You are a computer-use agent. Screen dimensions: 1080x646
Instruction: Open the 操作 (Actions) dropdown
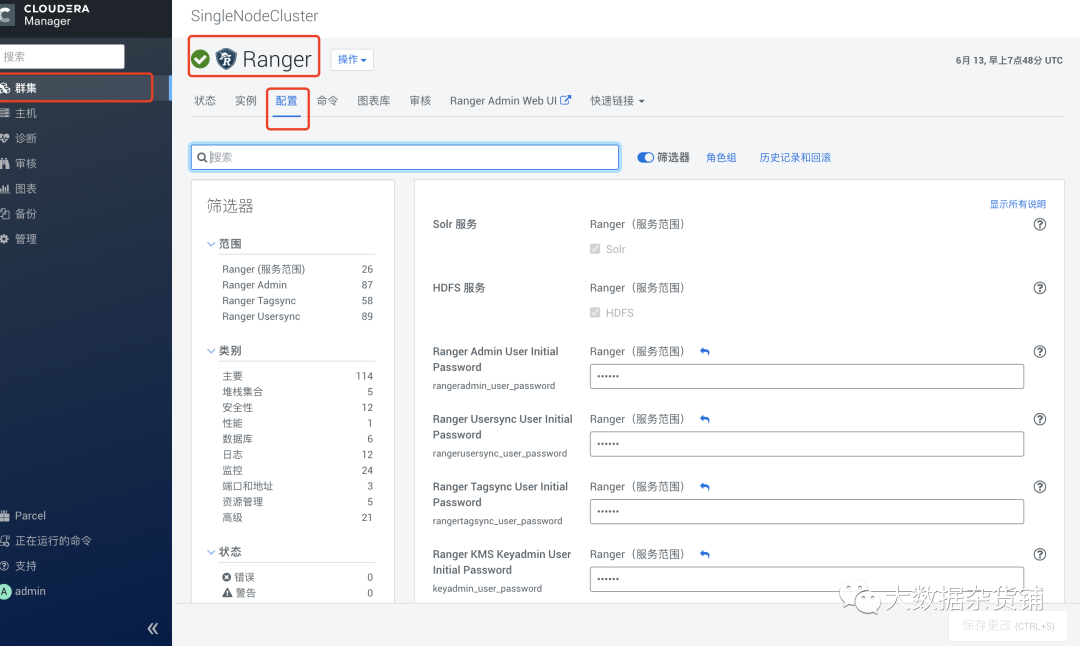pyautogui.click(x=352, y=60)
